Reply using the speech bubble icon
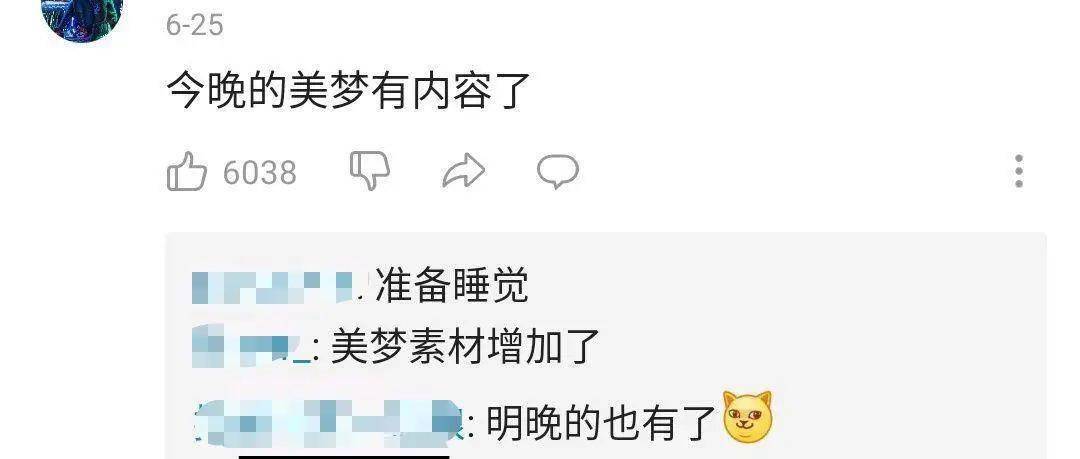Viewport: 1080px width, 459px height. pyautogui.click(x=557, y=171)
